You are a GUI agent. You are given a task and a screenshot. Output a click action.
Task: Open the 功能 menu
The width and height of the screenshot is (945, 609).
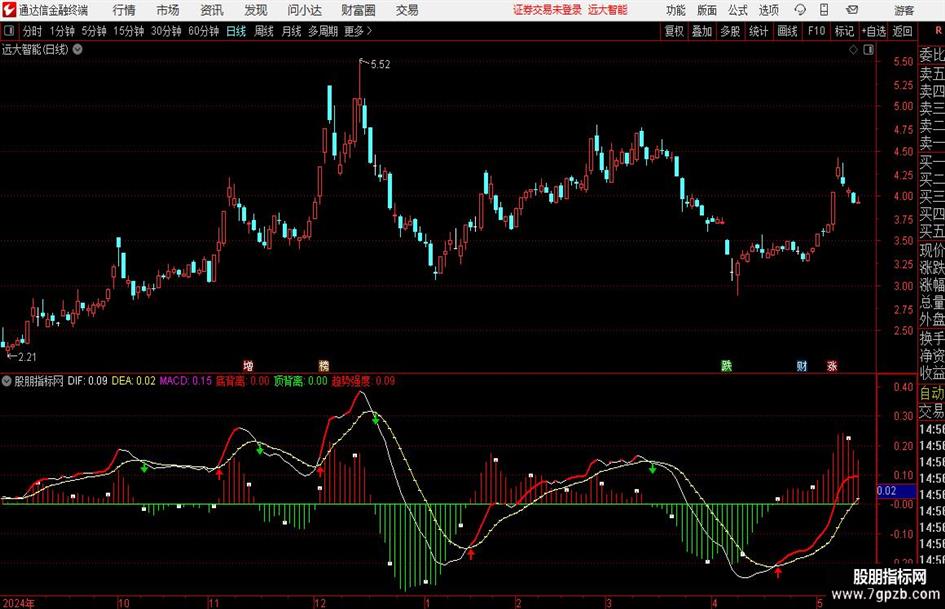(676, 10)
